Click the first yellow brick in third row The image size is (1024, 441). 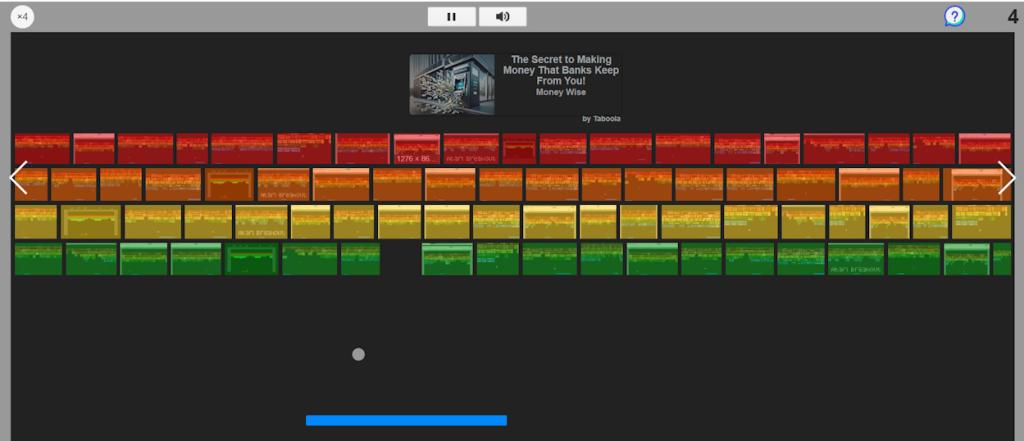pos(36,222)
